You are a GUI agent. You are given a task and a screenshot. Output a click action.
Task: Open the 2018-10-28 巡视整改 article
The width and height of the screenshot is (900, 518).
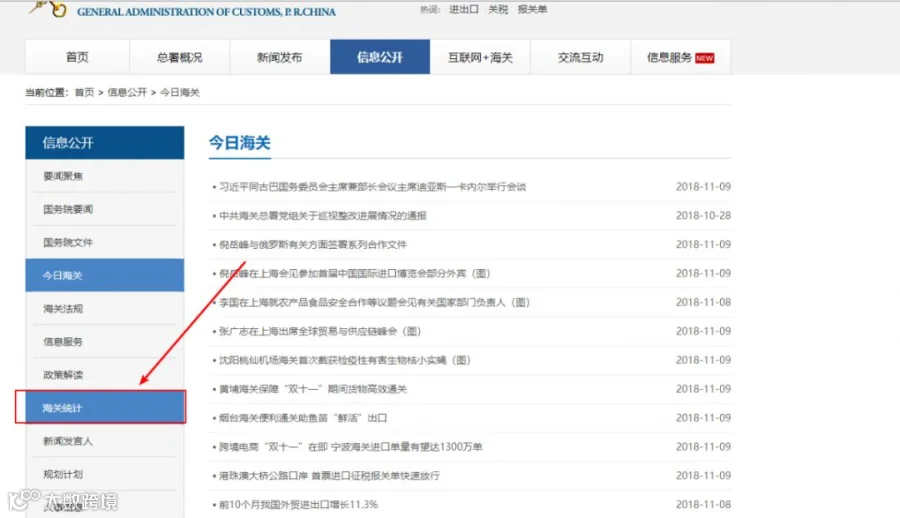[323, 216]
